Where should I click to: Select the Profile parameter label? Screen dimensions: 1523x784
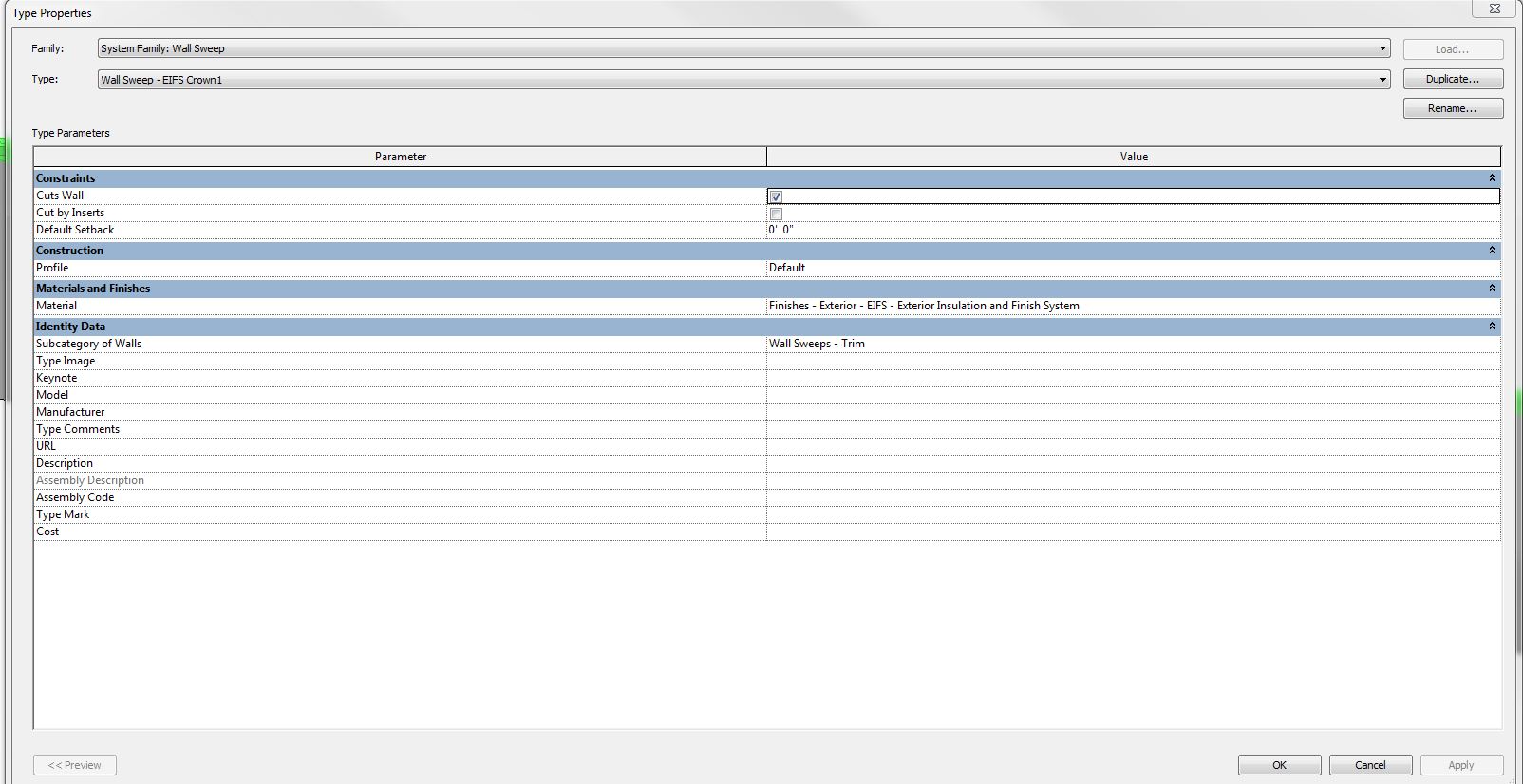[x=52, y=268]
